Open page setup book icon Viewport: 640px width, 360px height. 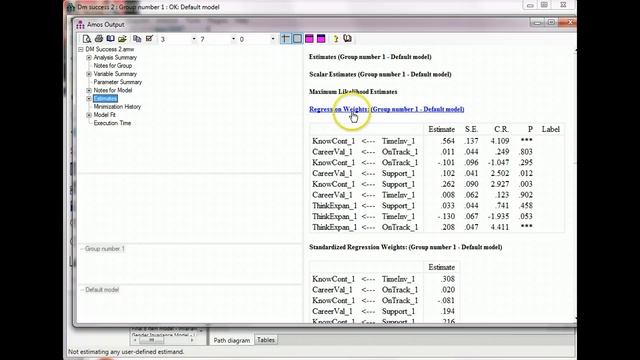[x=110, y=39]
